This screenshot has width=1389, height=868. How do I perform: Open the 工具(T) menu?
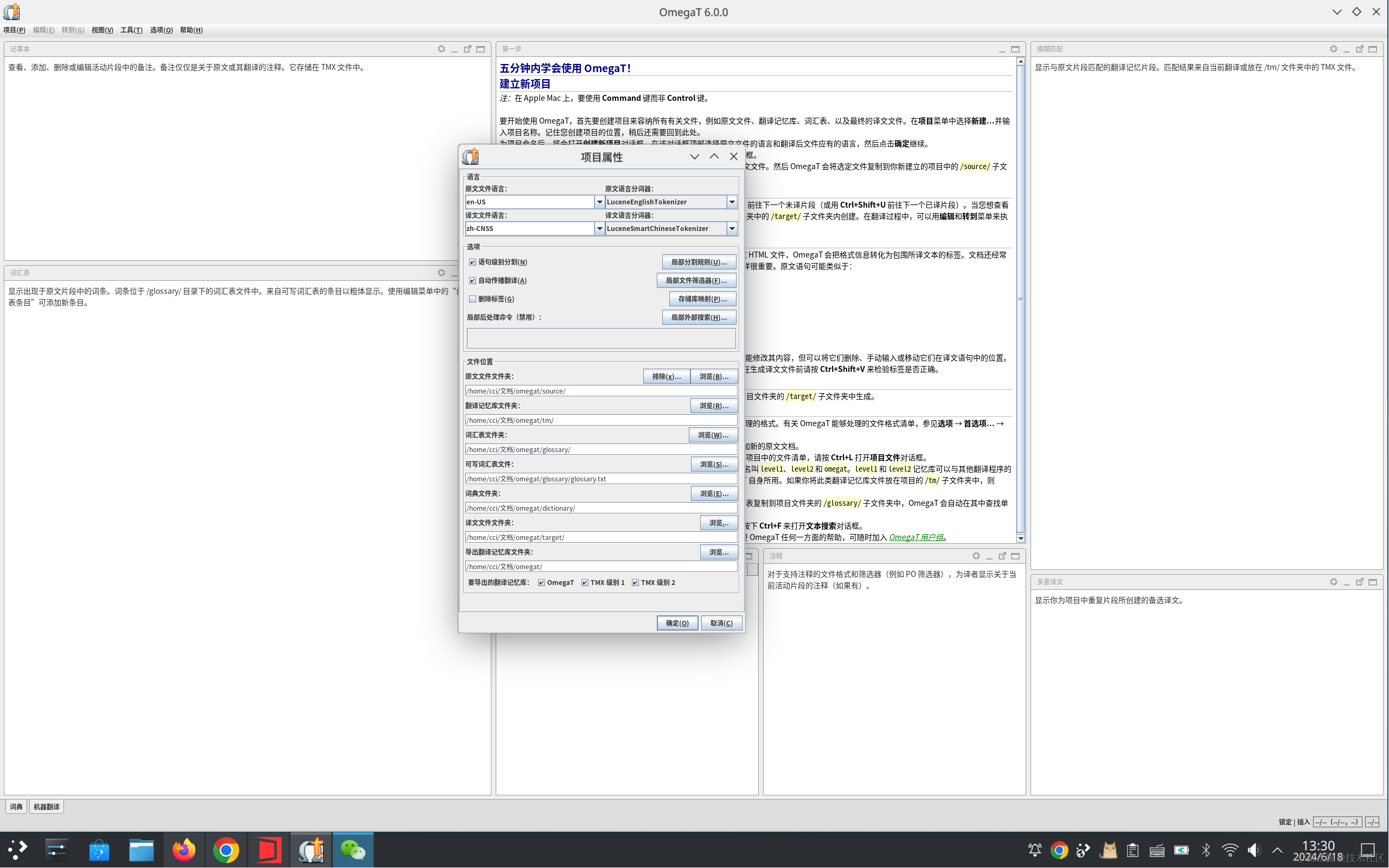[131, 30]
